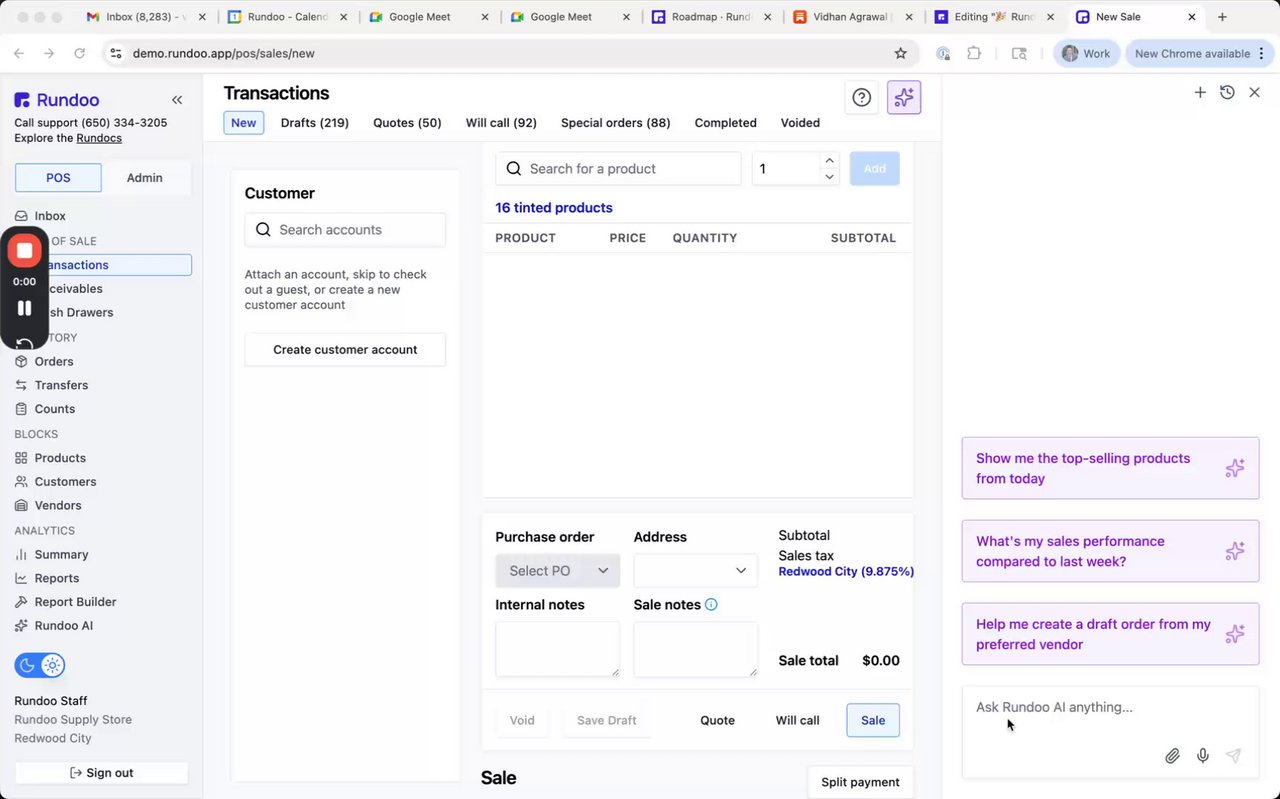Image resolution: width=1280 pixels, height=799 pixels.
Task: Click the Sale notes info icon
Action: click(711, 604)
